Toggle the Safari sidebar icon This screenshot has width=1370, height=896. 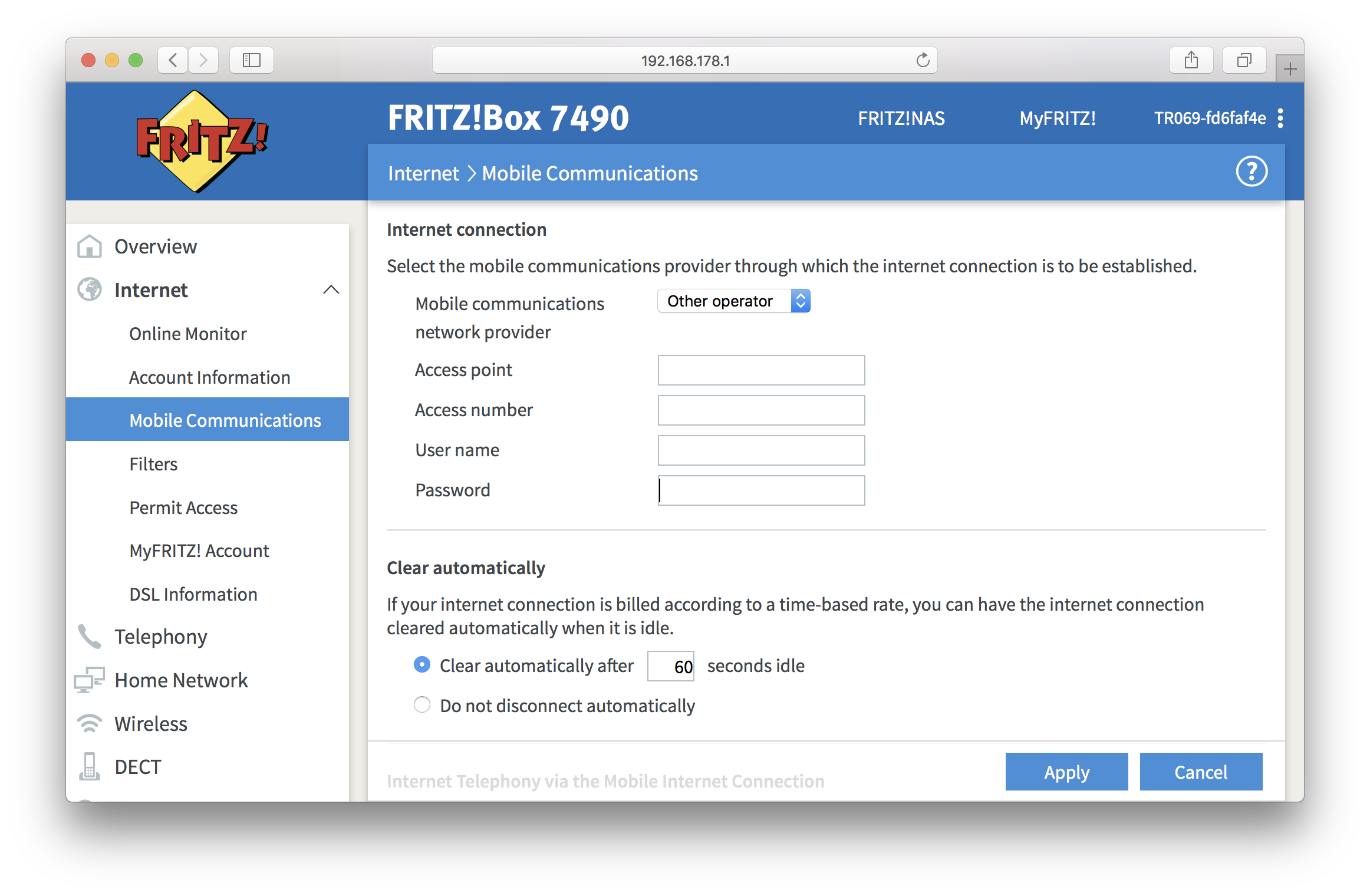(252, 60)
